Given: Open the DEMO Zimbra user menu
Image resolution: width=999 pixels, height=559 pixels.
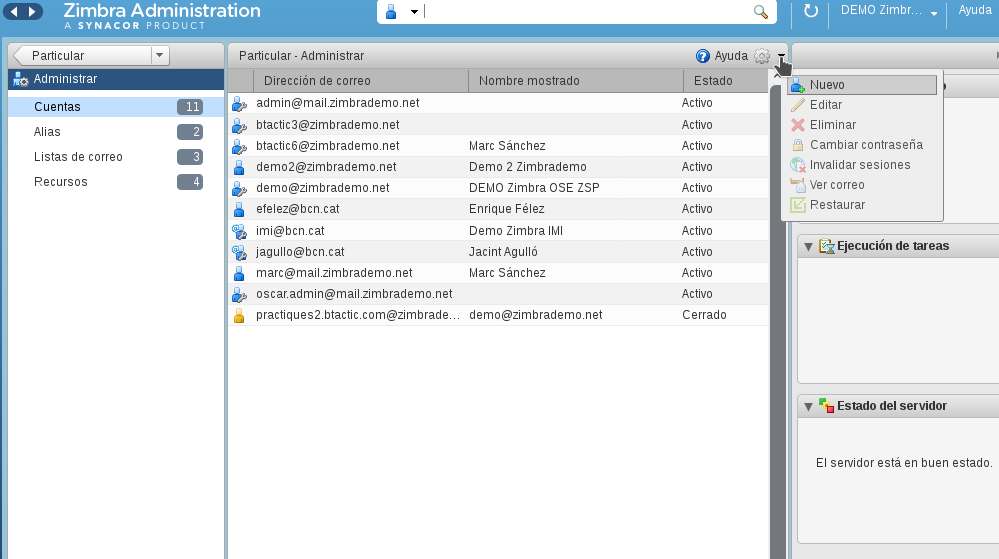Looking at the screenshot, I should tap(888, 11).
